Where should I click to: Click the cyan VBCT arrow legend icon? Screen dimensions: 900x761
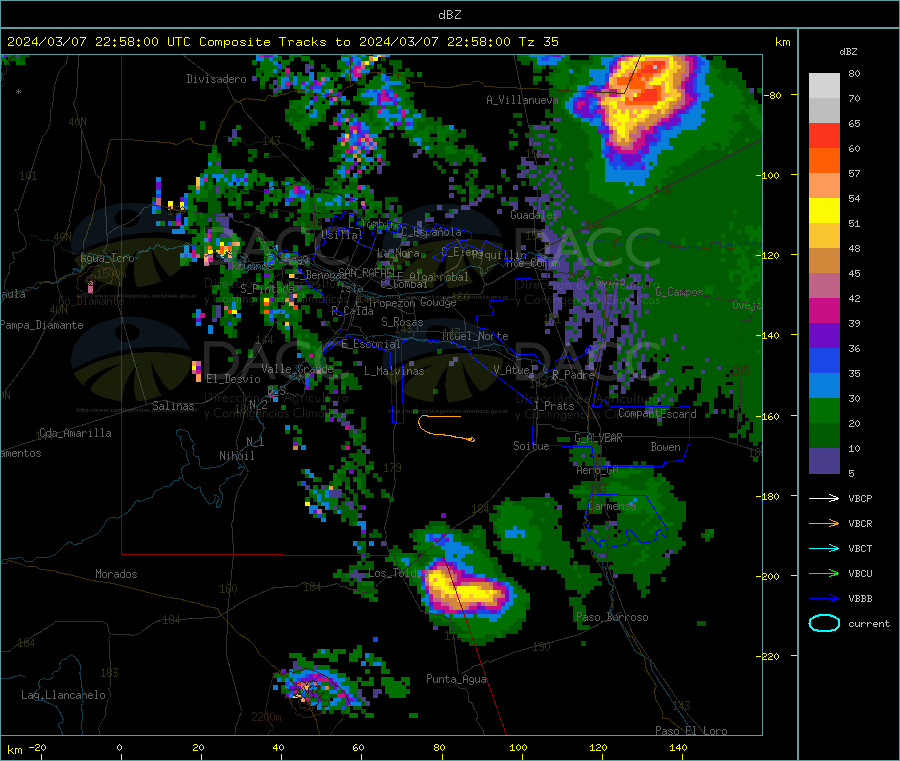(824, 548)
